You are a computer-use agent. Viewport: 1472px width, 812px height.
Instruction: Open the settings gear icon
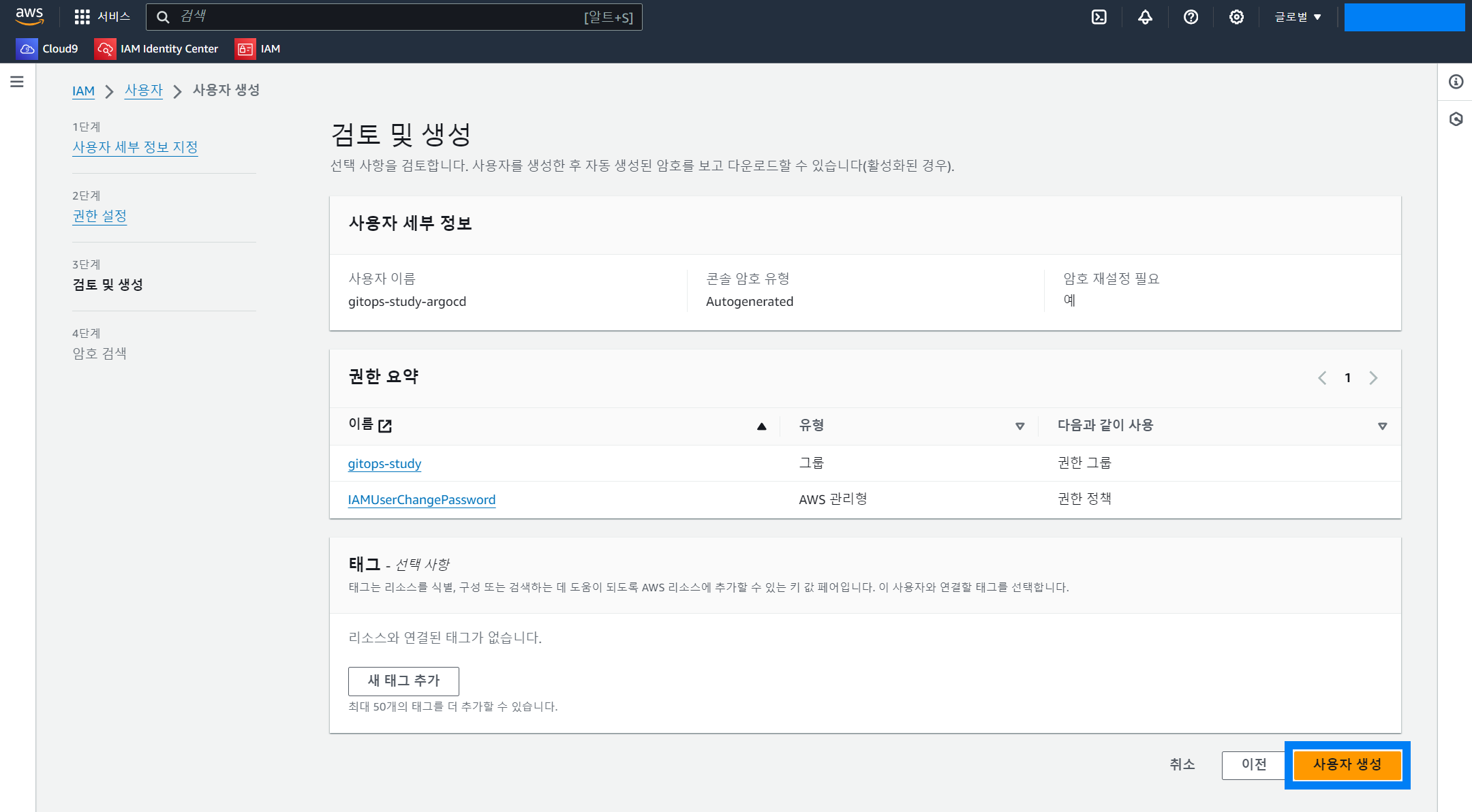pyautogui.click(x=1236, y=17)
